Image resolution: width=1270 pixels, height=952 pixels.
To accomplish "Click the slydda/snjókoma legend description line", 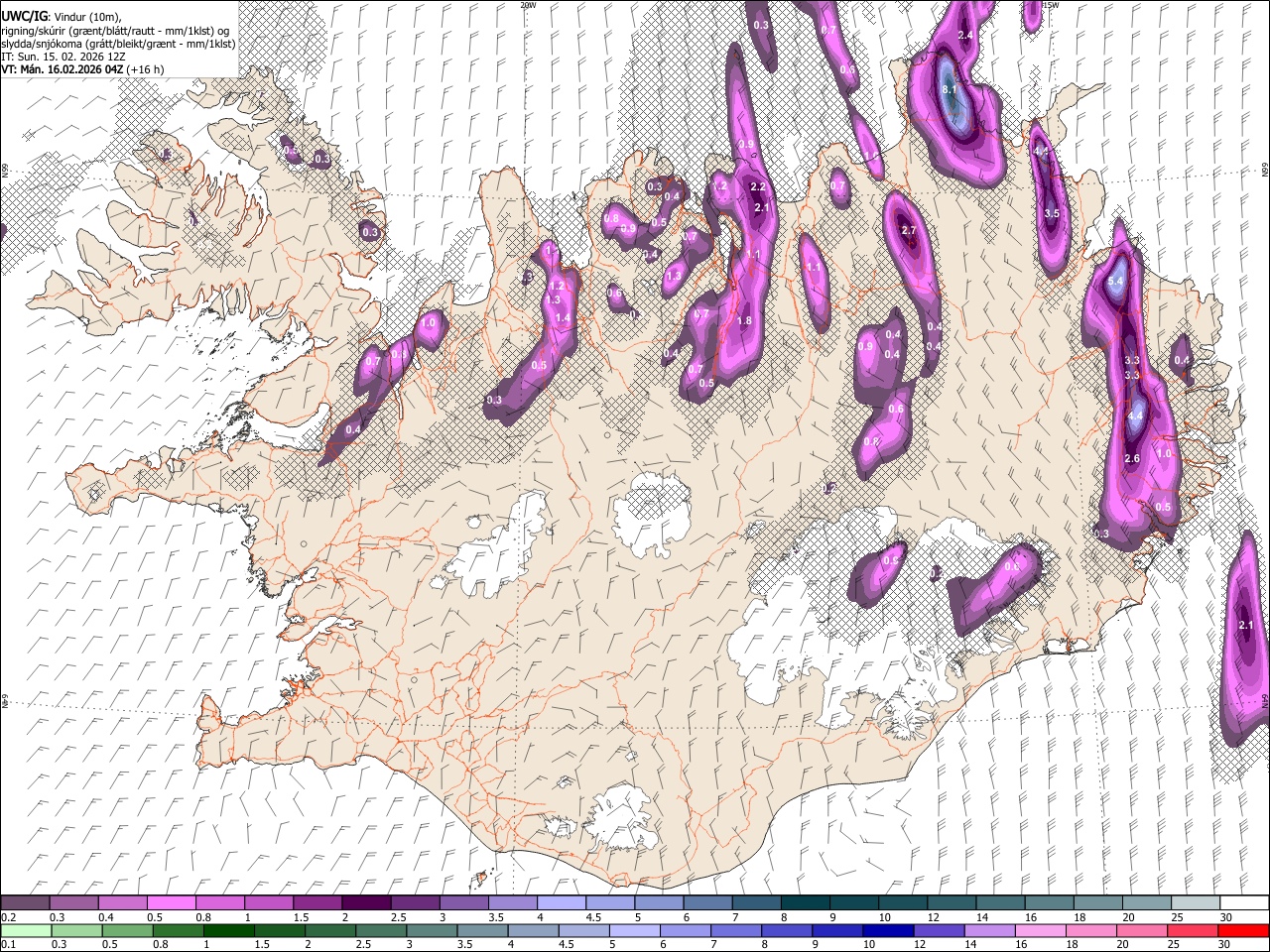I will (118, 43).
